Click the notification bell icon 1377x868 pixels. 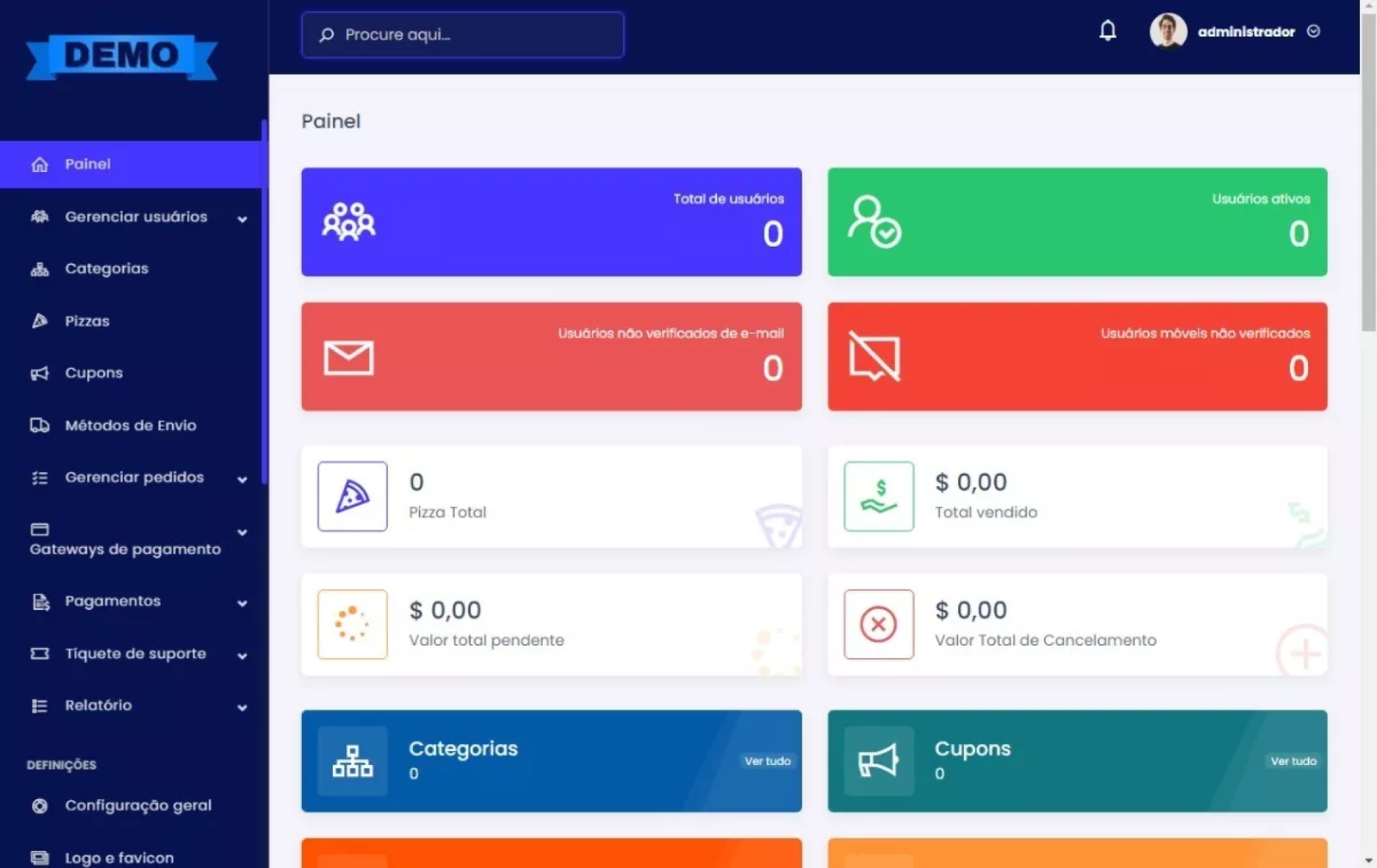click(x=1108, y=31)
